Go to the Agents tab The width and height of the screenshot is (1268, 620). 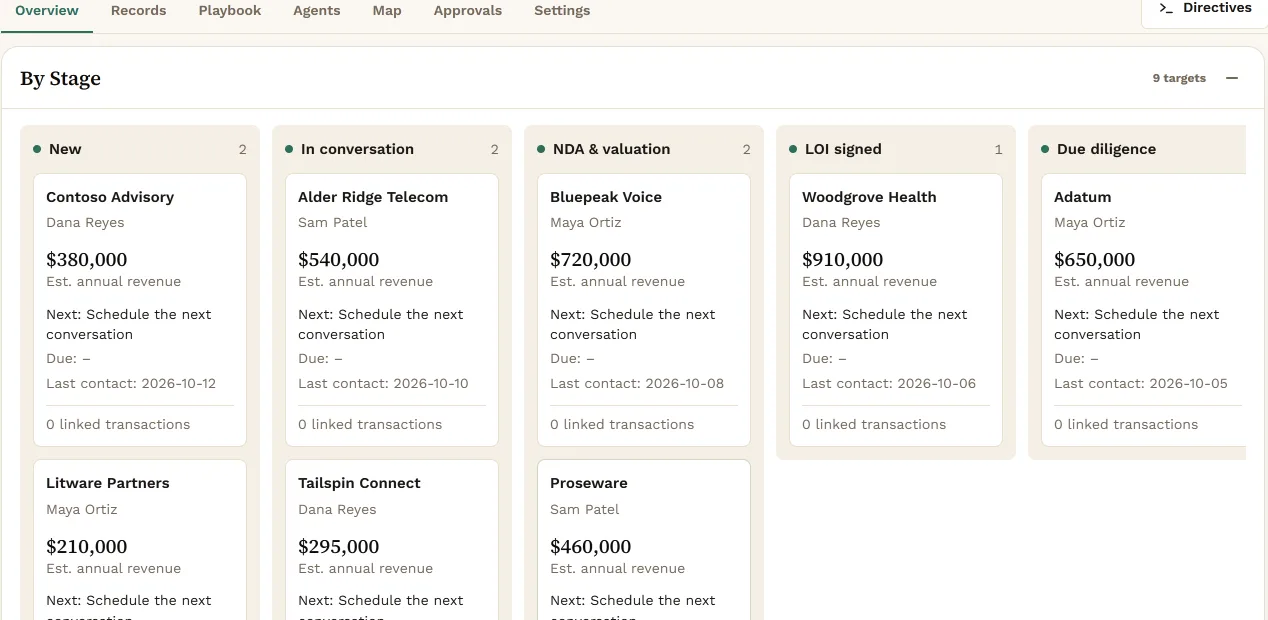tap(317, 11)
